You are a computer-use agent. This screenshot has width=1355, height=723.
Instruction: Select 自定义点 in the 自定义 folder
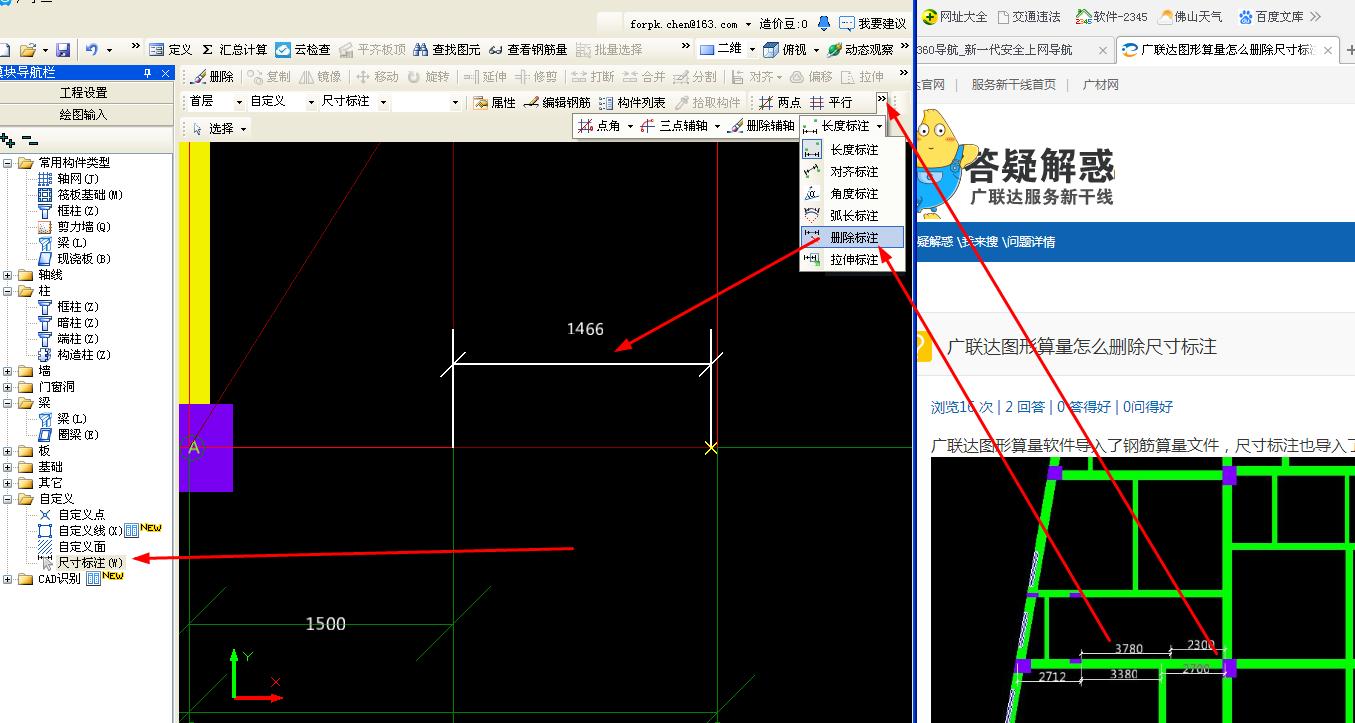point(81,515)
